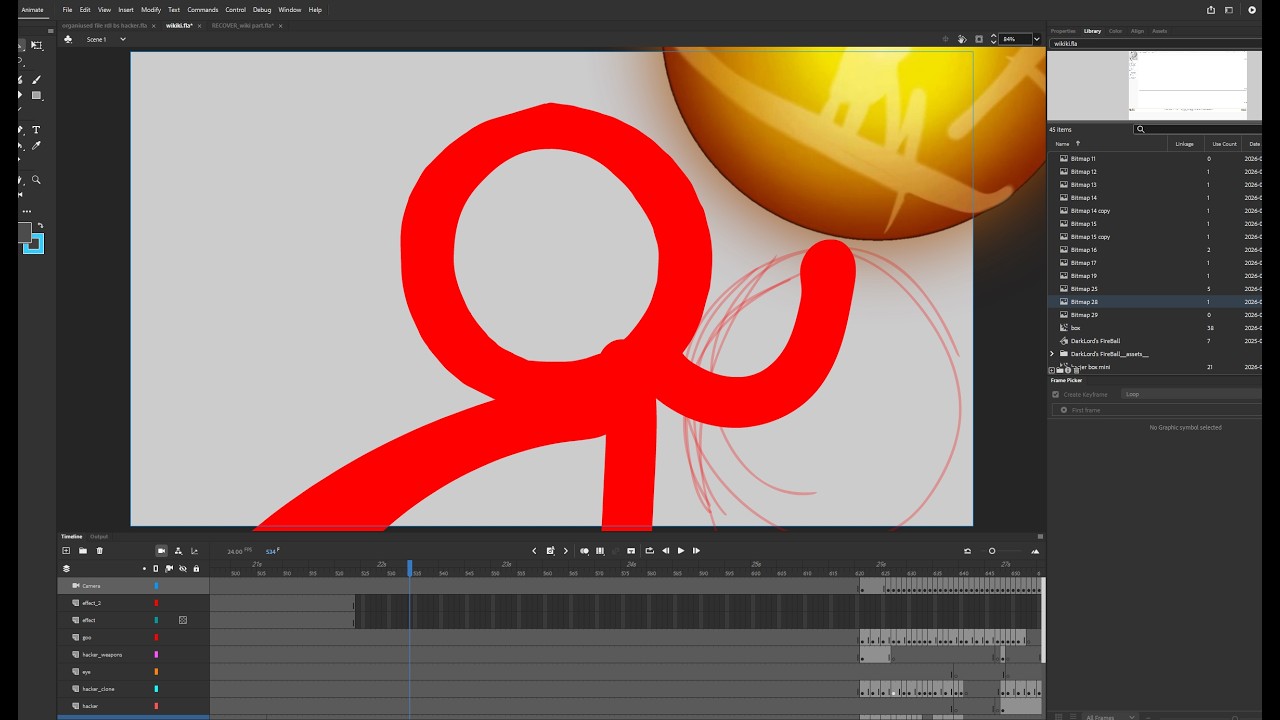
Task: Toggle hide all layers eye column header
Action: [182, 568]
